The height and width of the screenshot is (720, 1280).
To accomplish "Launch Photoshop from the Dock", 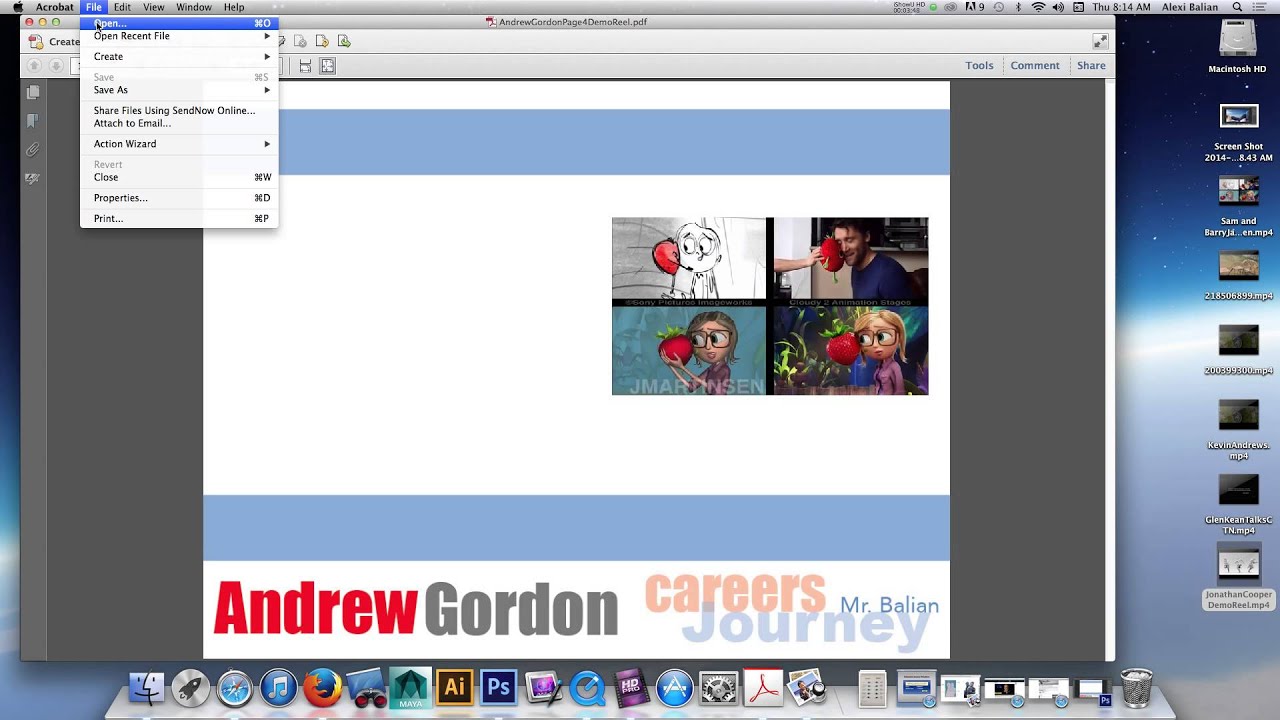I will (497, 688).
